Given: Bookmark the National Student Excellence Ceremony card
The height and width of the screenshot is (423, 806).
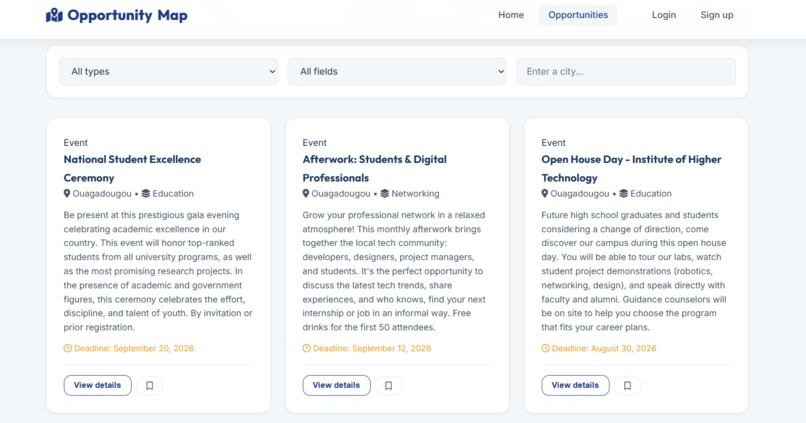Looking at the screenshot, I should (x=150, y=385).
